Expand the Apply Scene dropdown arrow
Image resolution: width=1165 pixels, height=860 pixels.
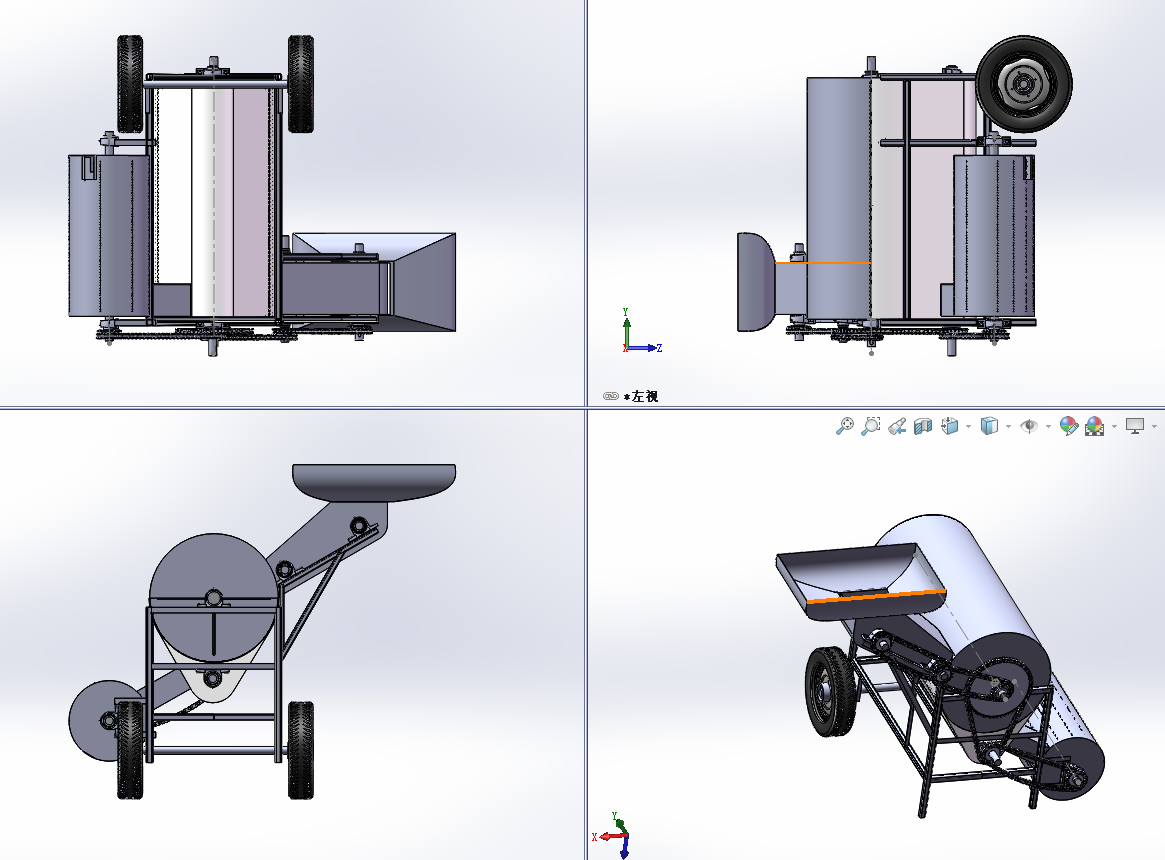1114,427
